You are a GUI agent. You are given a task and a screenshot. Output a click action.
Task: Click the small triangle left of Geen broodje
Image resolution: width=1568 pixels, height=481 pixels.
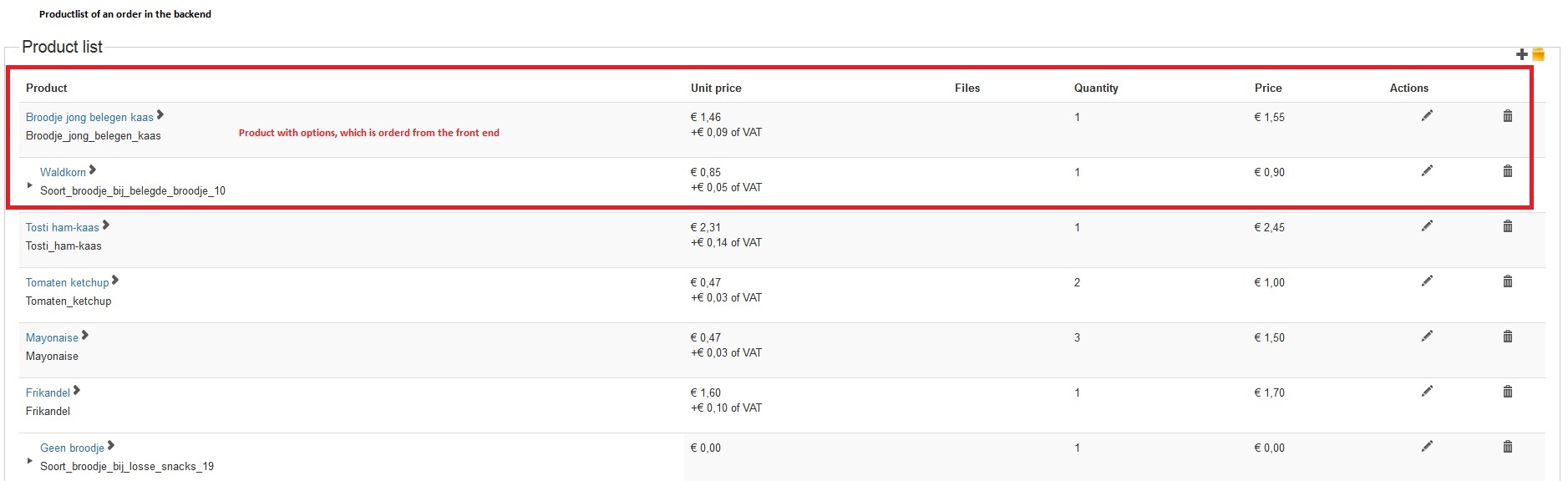[x=30, y=461]
